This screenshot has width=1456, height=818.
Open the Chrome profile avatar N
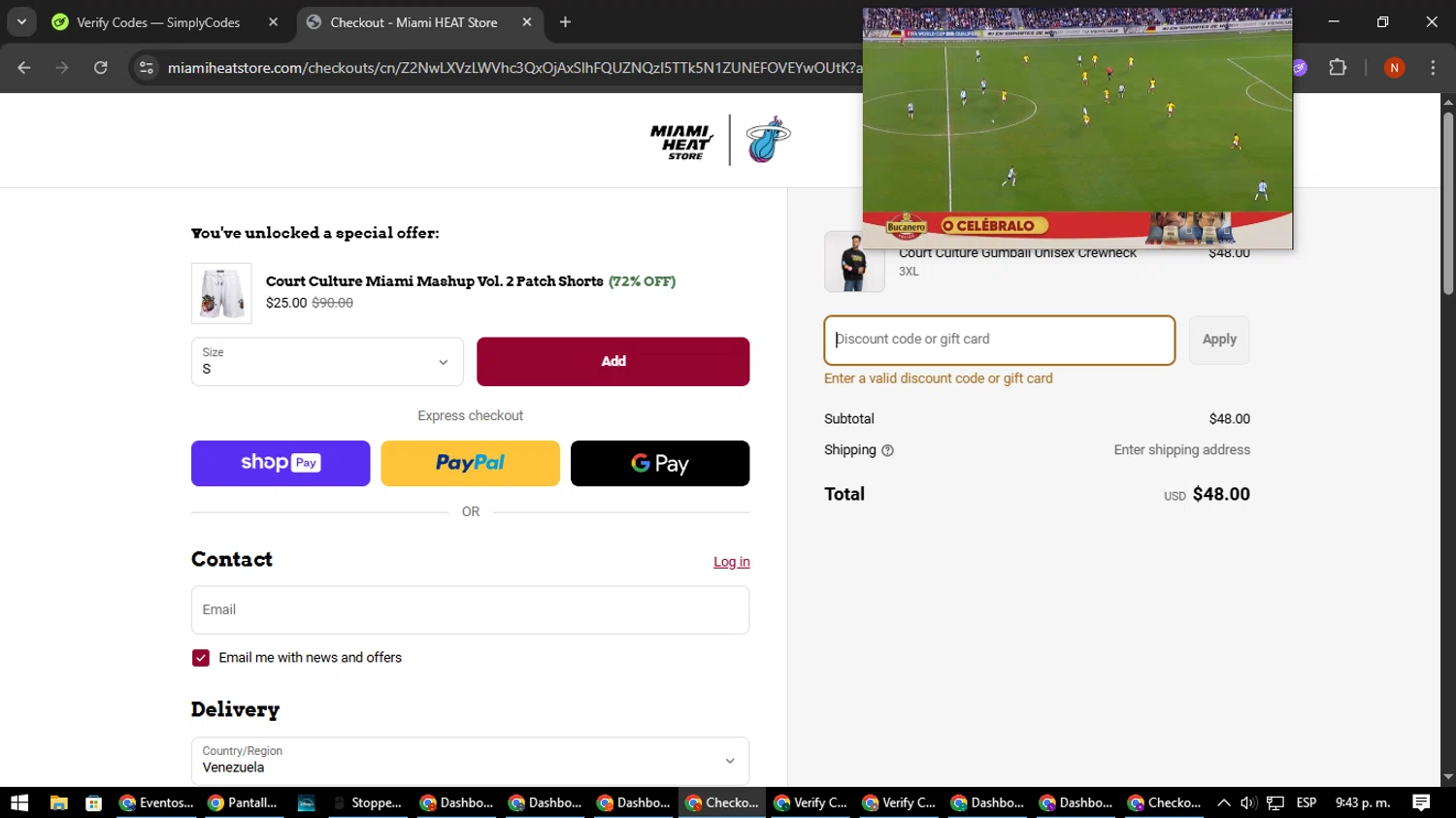click(1394, 67)
